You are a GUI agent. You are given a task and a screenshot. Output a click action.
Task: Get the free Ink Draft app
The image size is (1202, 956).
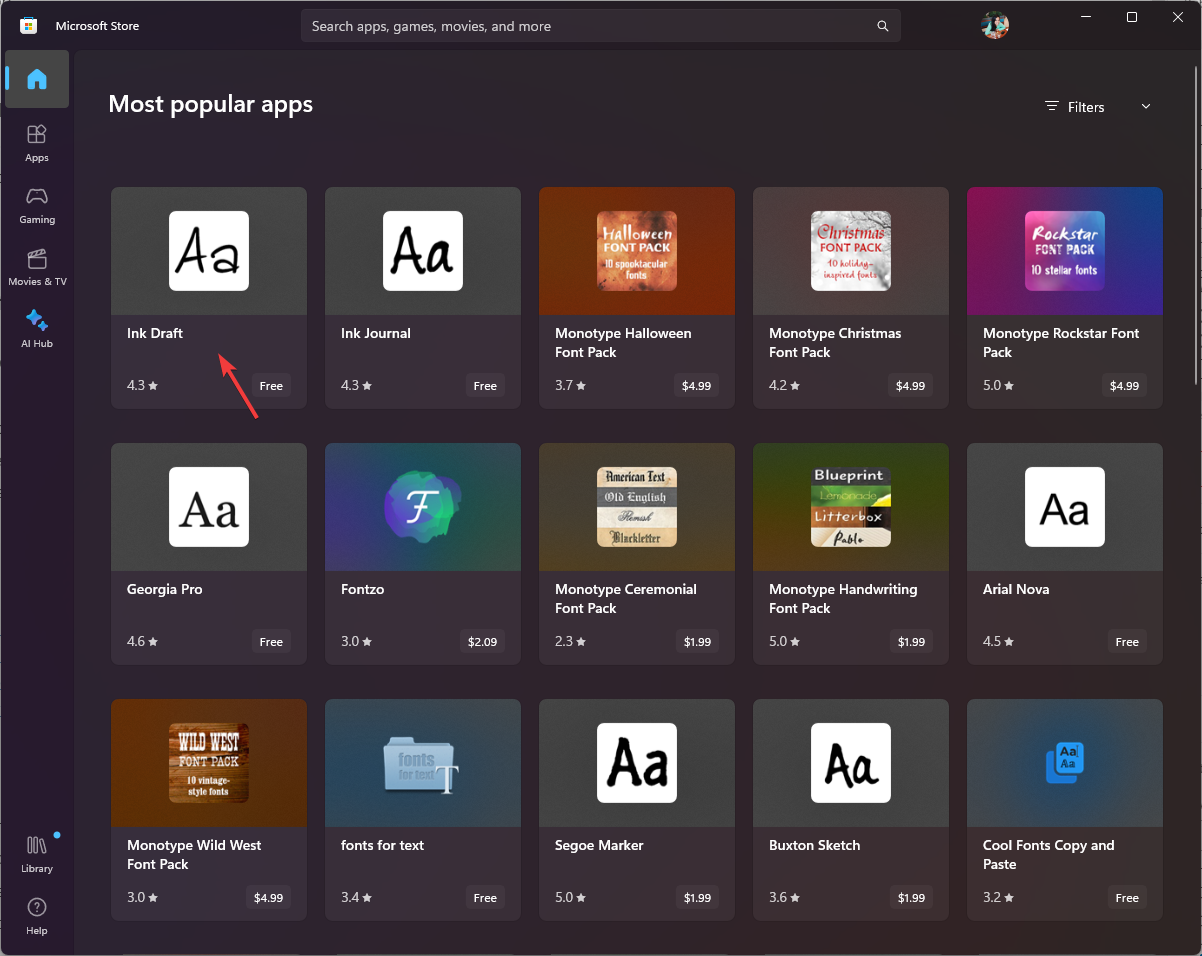coord(270,385)
